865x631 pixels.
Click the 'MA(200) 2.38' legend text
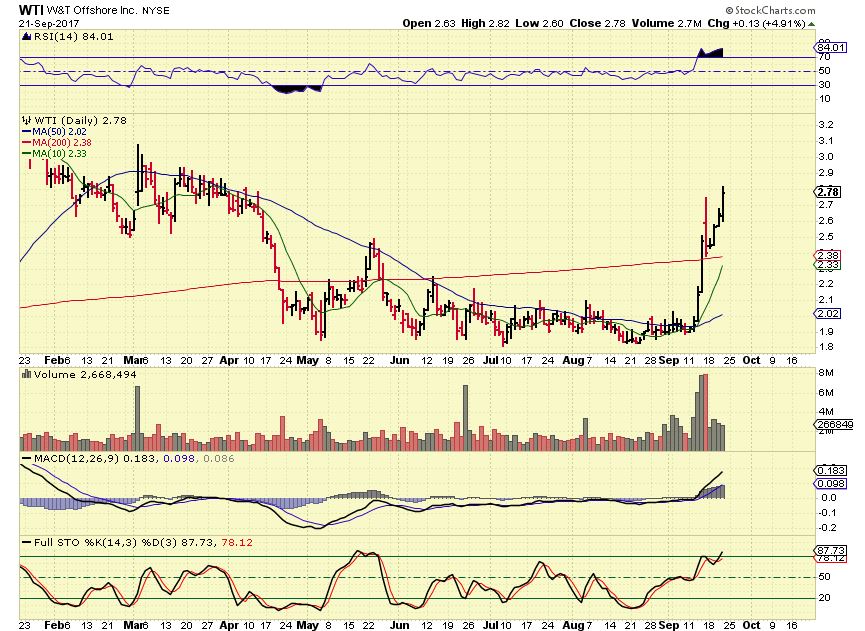[62, 142]
